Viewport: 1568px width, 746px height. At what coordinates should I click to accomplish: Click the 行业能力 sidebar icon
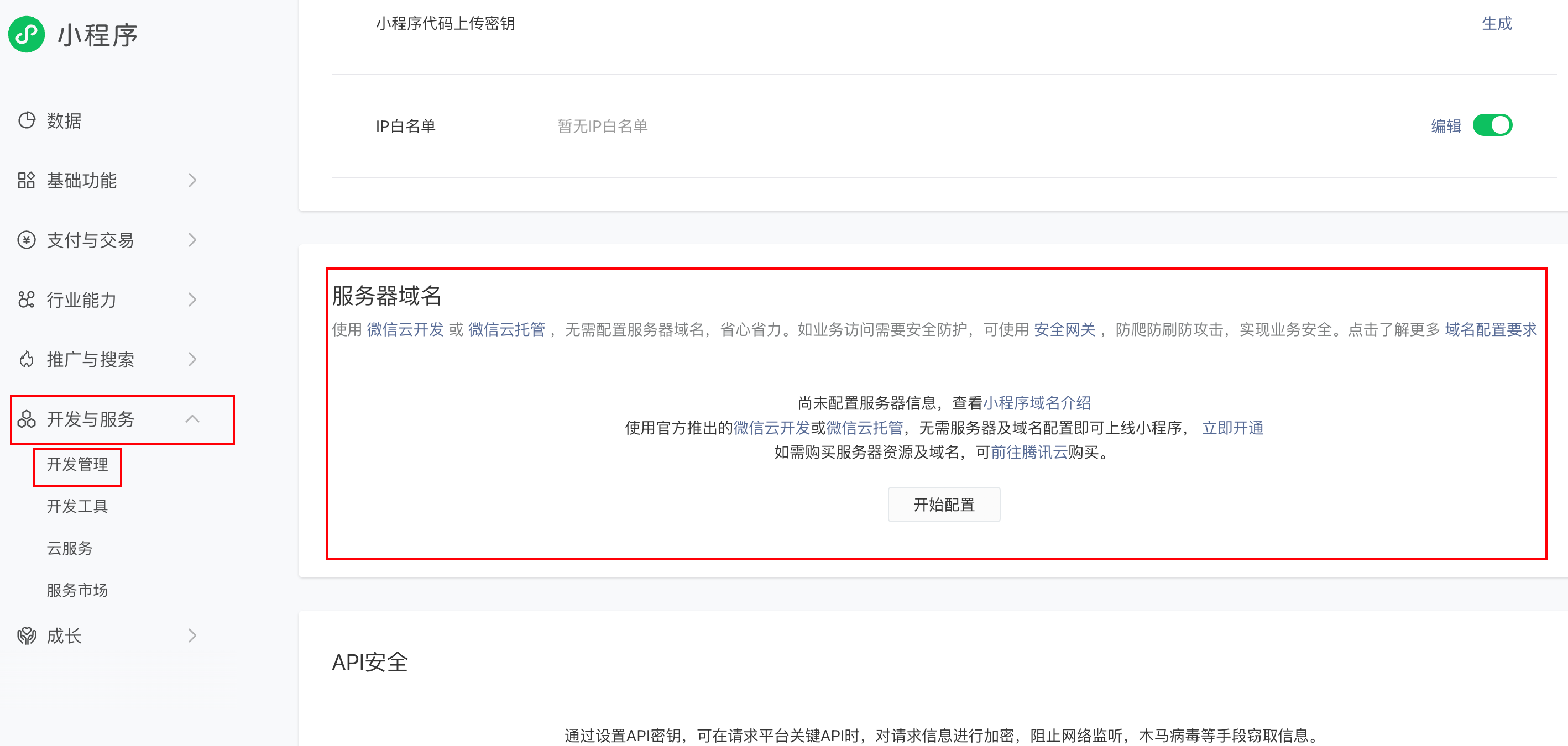pos(26,300)
